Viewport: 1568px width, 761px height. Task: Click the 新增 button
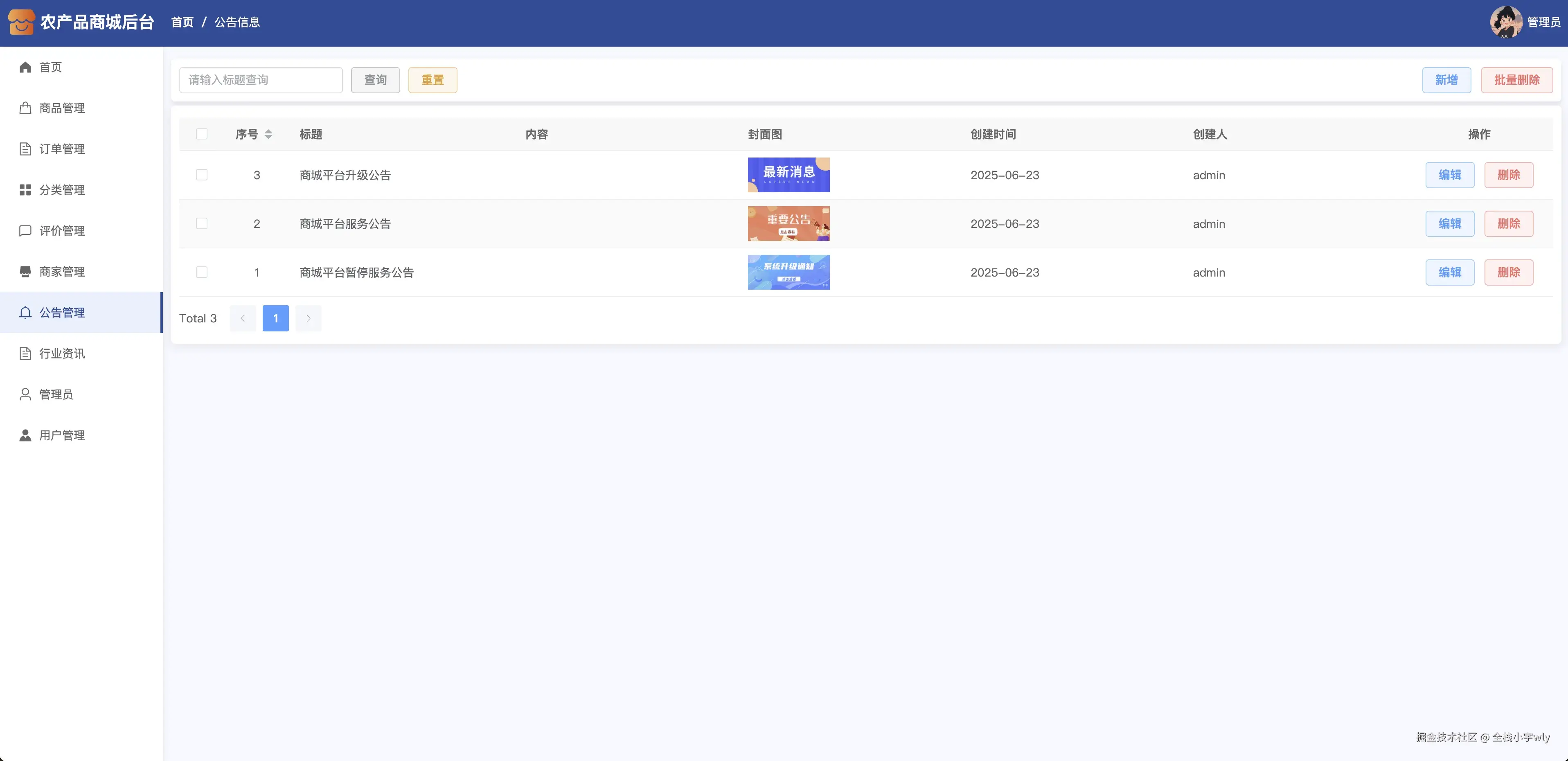pyautogui.click(x=1446, y=80)
